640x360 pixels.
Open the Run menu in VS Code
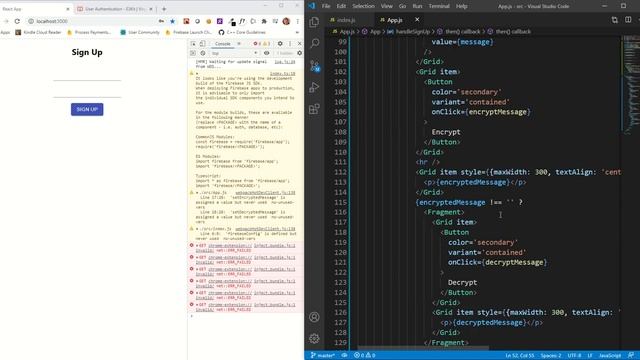click(417, 6)
